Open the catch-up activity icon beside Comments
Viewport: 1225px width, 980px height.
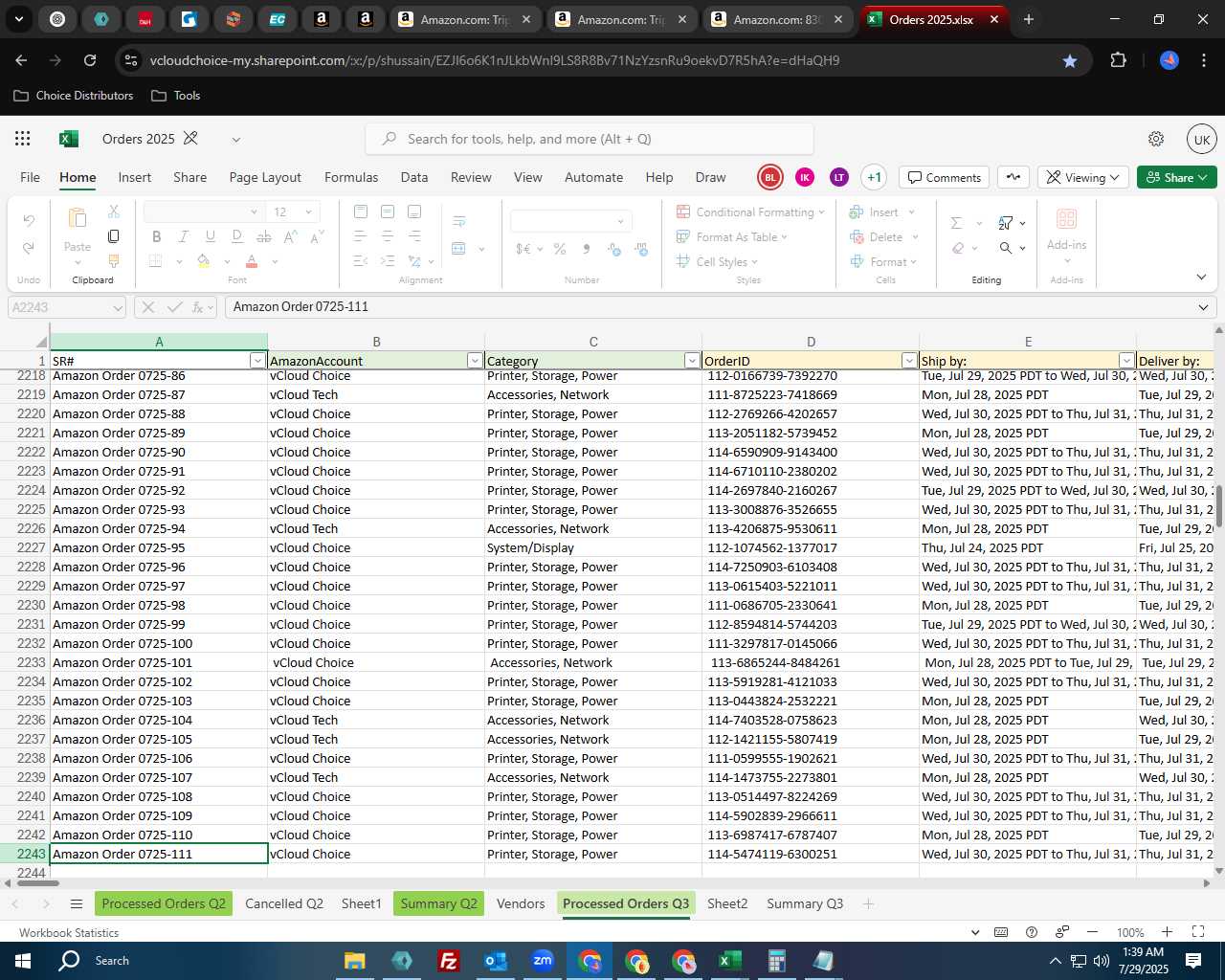1013,177
